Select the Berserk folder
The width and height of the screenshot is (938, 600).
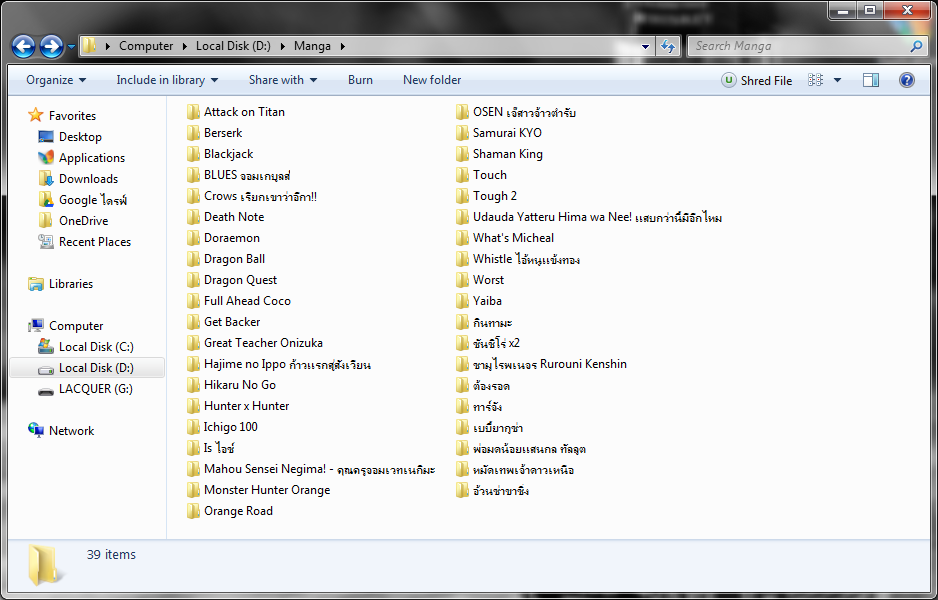(x=214, y=133)
